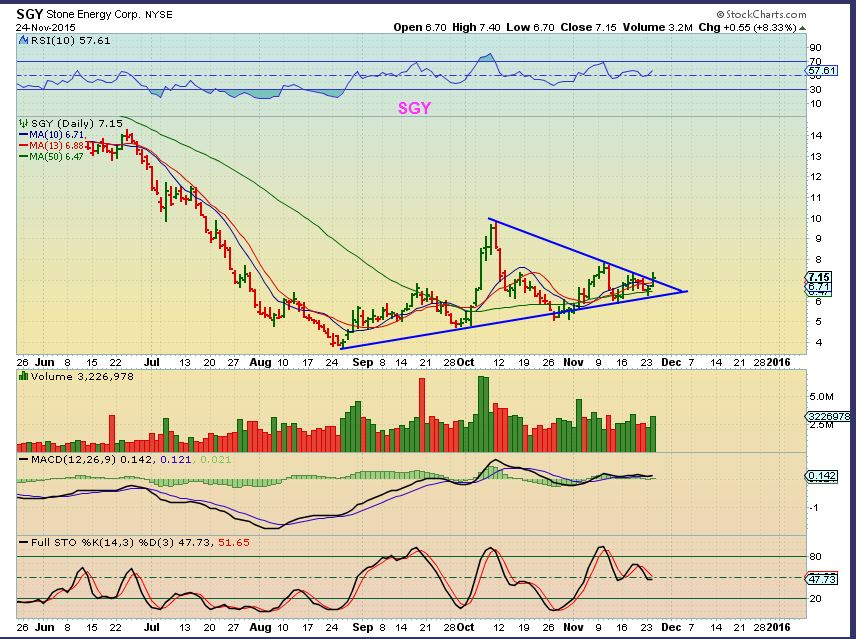Screen dimensions: 856x639
Task: Click the price bar icon beside SGY (Daily)
Action: pyautogui.click(x=23, y=123)
